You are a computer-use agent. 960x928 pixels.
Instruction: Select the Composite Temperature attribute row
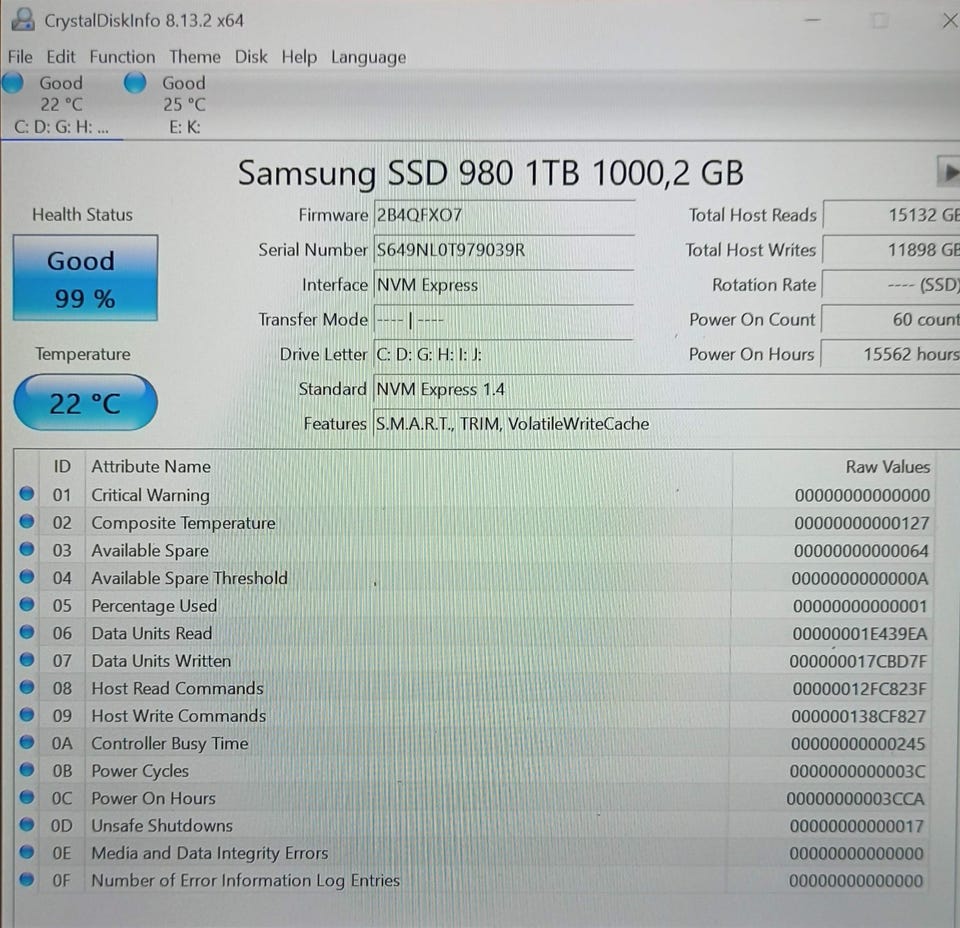(x=474, y=523)
